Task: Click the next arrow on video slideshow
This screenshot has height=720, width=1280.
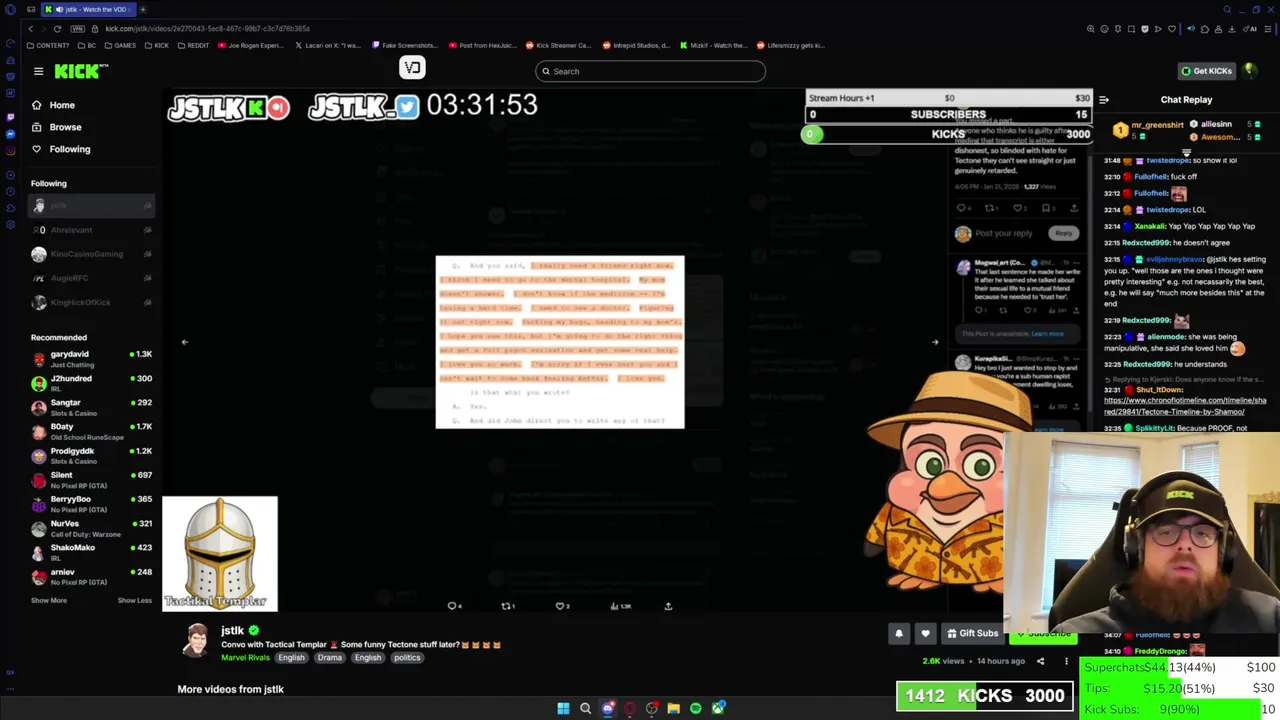Action: click(935, 342)
